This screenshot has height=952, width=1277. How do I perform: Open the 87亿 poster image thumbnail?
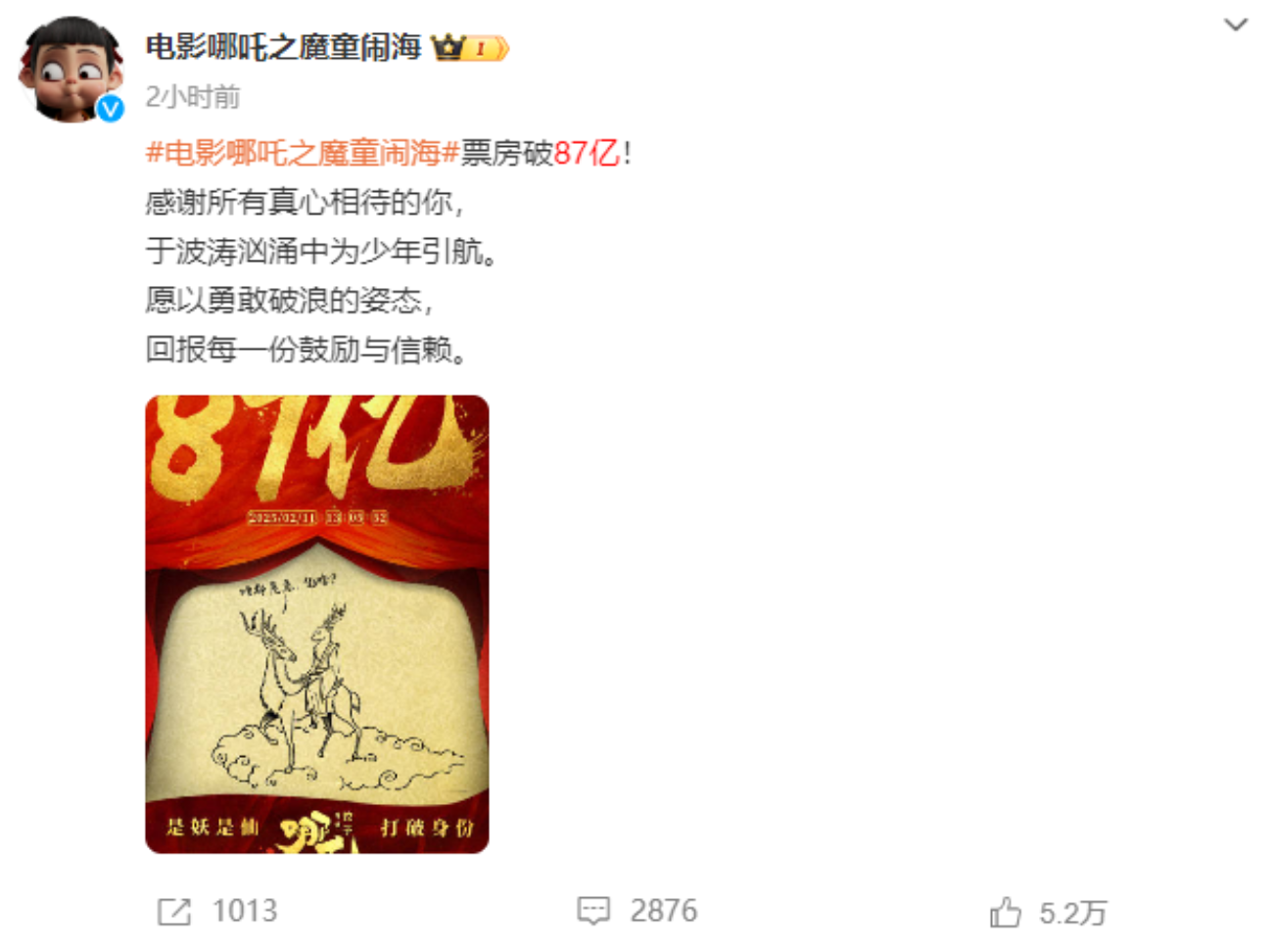point(317,624)
